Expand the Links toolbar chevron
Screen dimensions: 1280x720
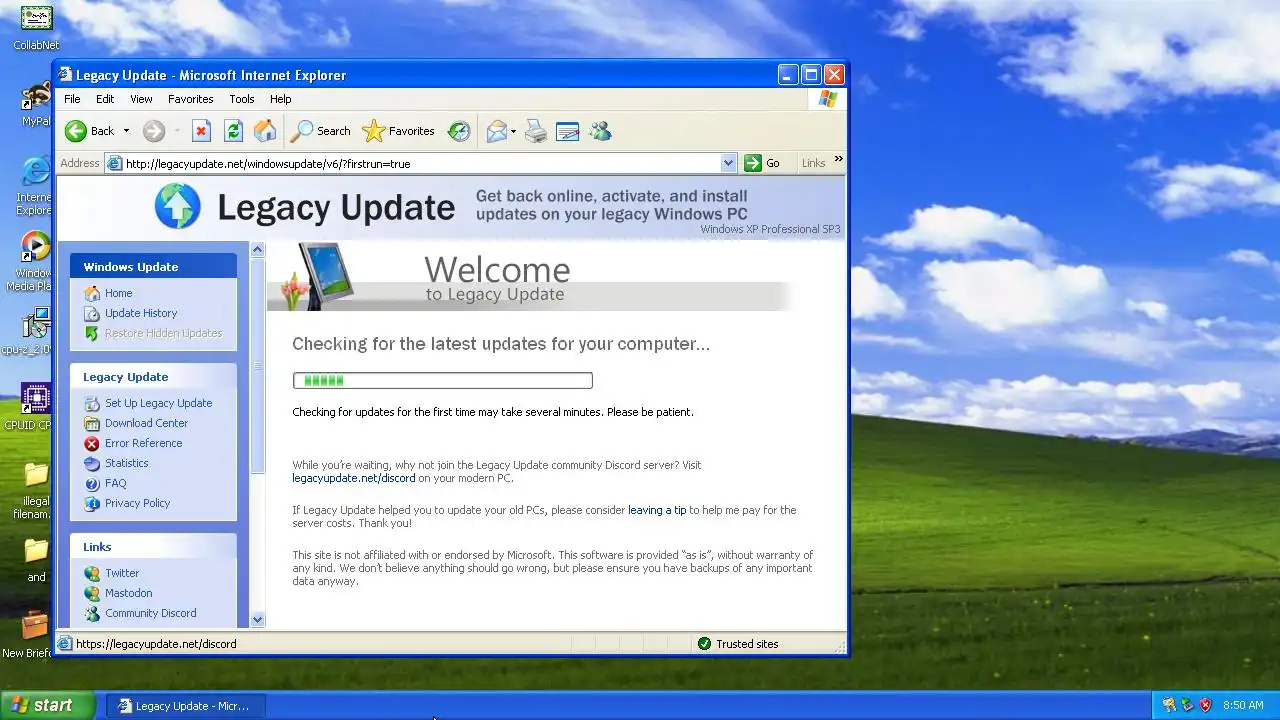click(x=838, y=159)
